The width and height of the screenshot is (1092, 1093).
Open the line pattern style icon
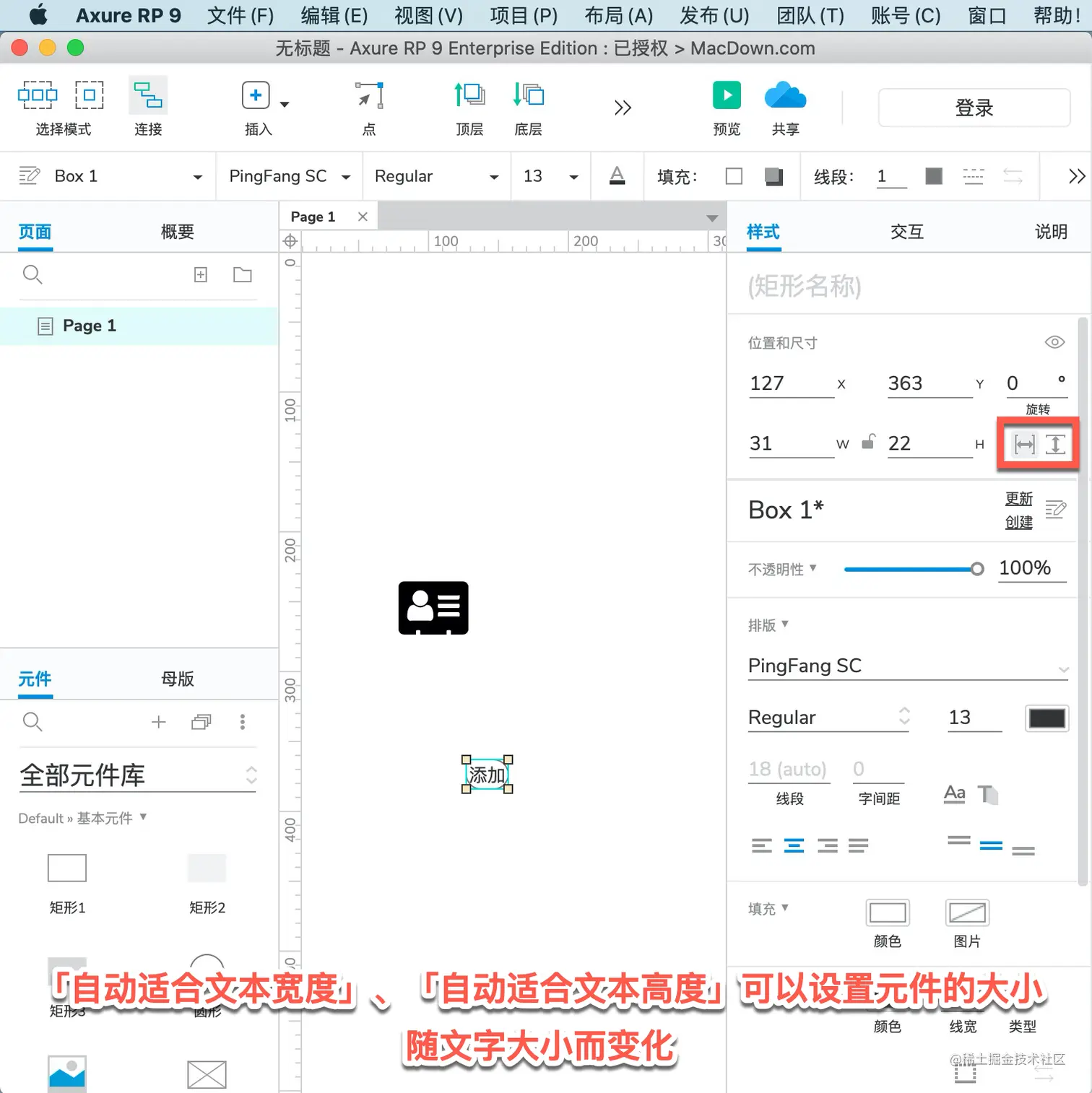(973, 175)
